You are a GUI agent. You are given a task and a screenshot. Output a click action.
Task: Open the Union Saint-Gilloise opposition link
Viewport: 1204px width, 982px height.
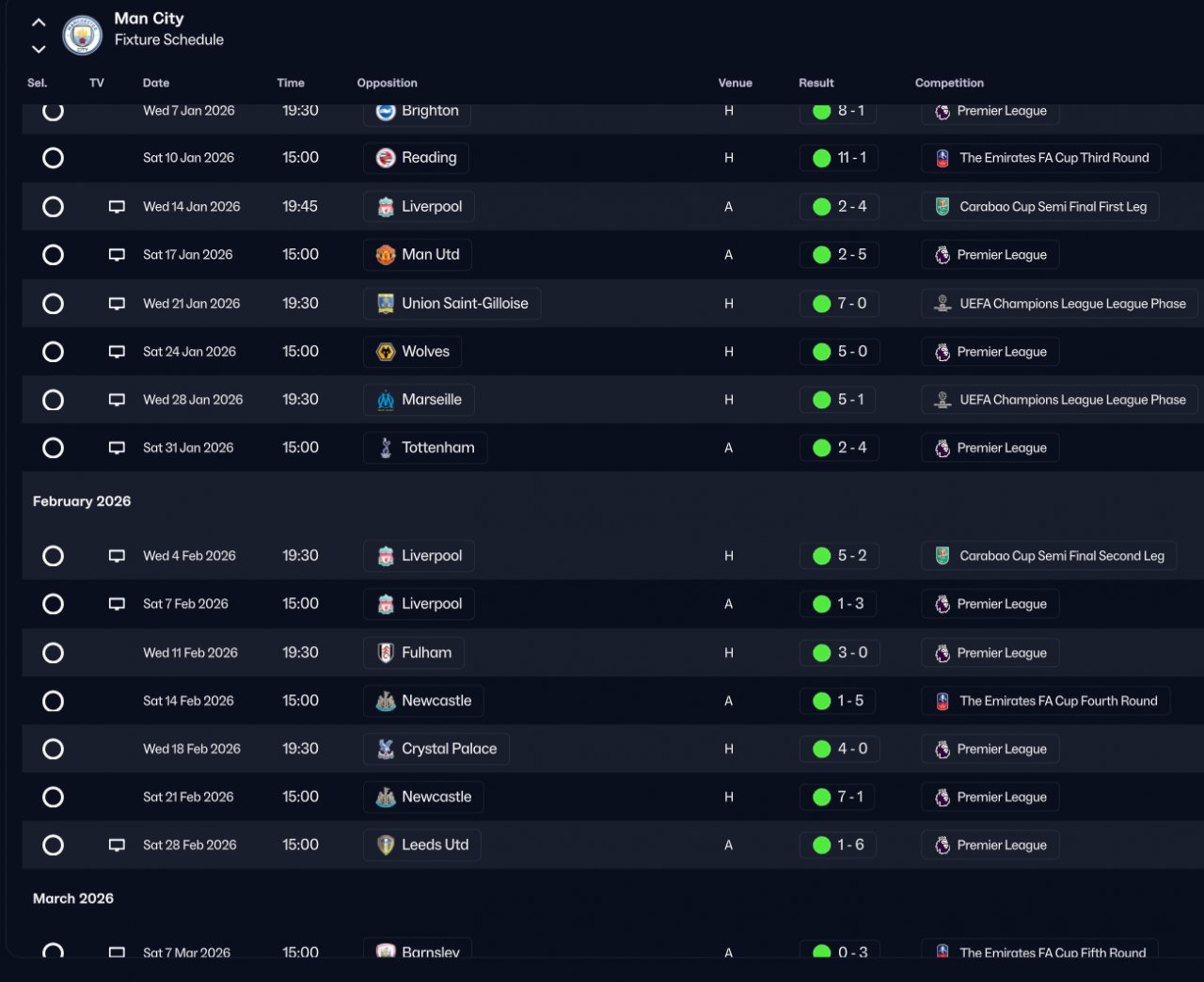tap(464, 304)
